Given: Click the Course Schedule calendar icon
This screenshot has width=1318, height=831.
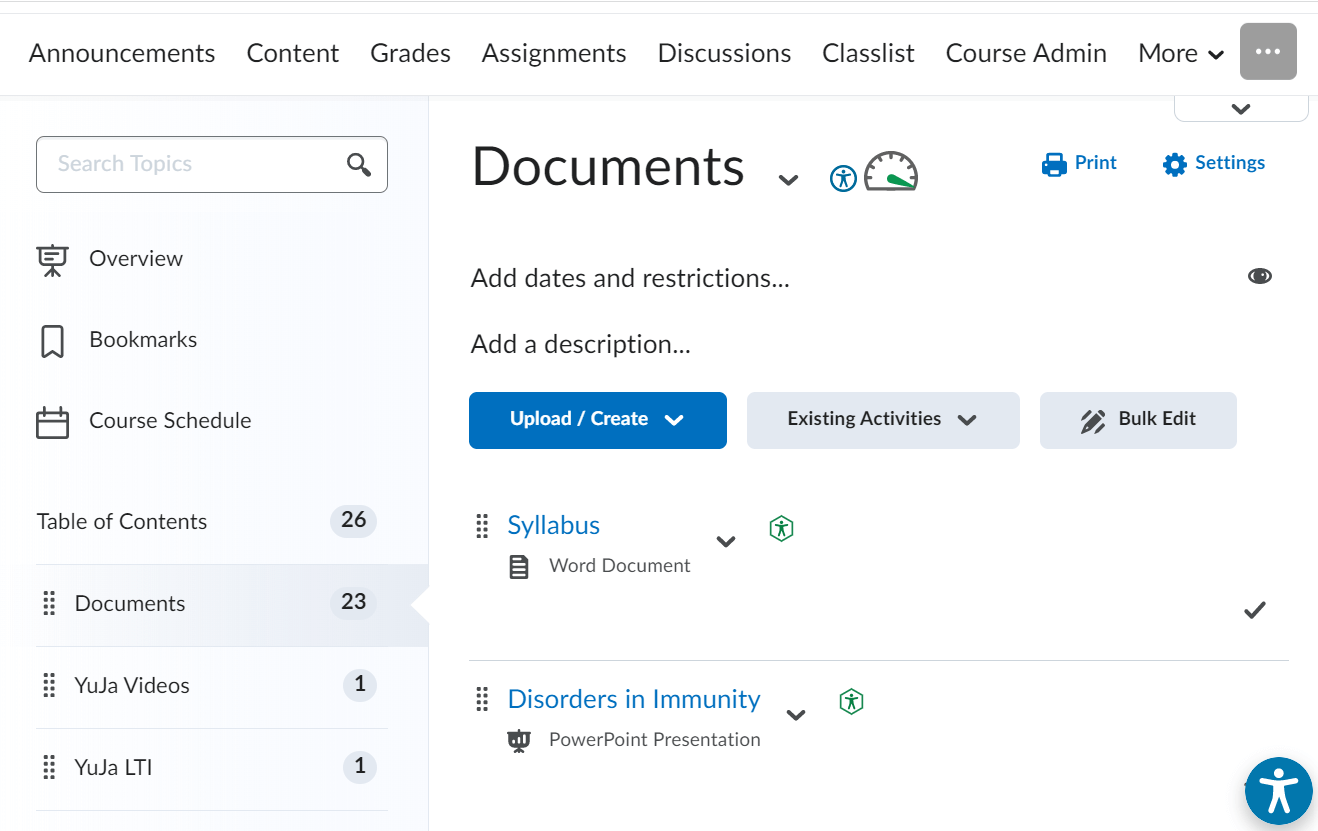Looking at the screenshot, I should [52, 422].
